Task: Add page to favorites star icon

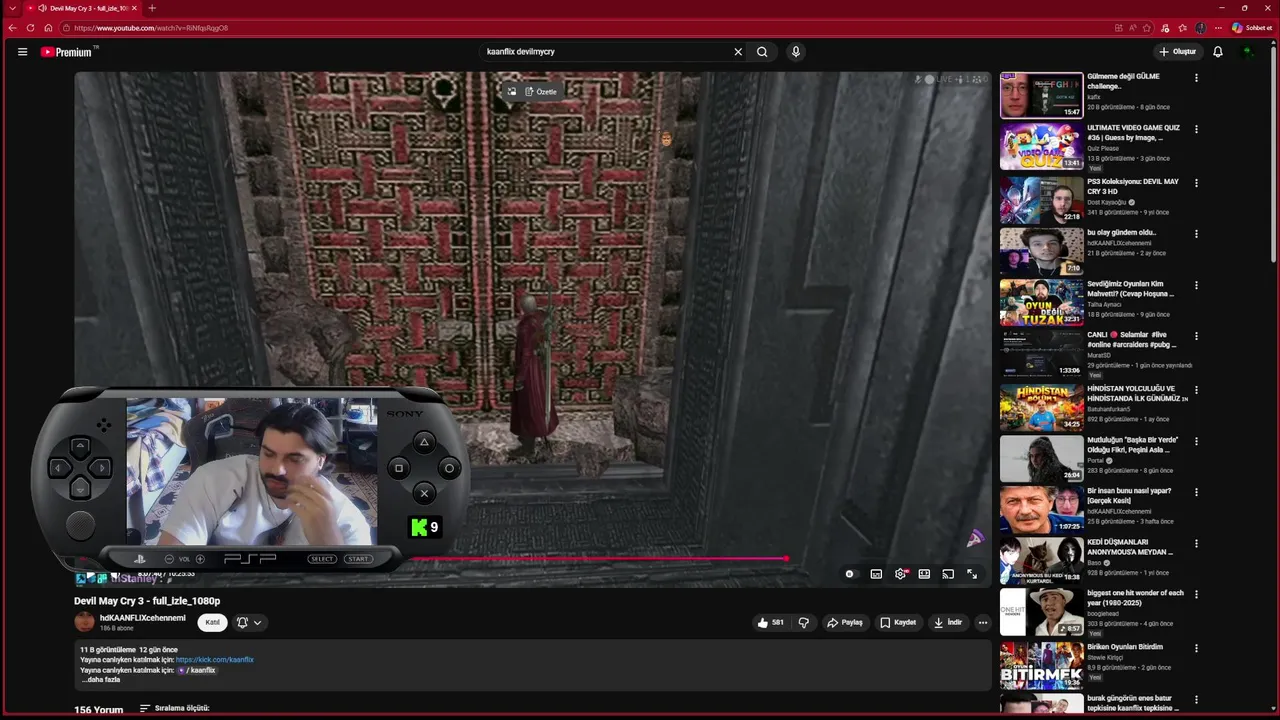Action: pyautogui.click(x=1147, y=28)
